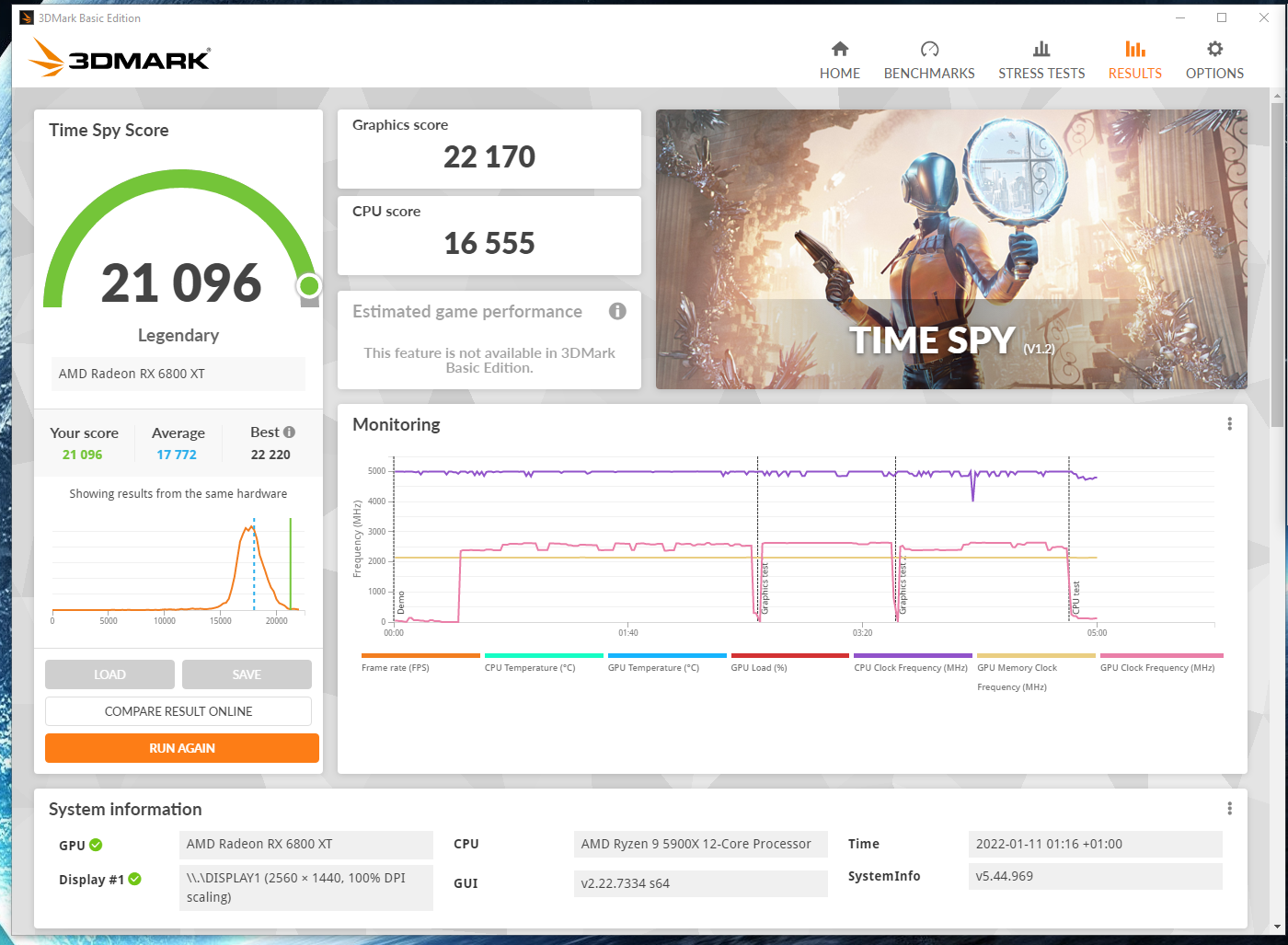The height and width of the screenshot is (945, 1288).
Task: Click the Legendary rating label
Action: point(178,336)
